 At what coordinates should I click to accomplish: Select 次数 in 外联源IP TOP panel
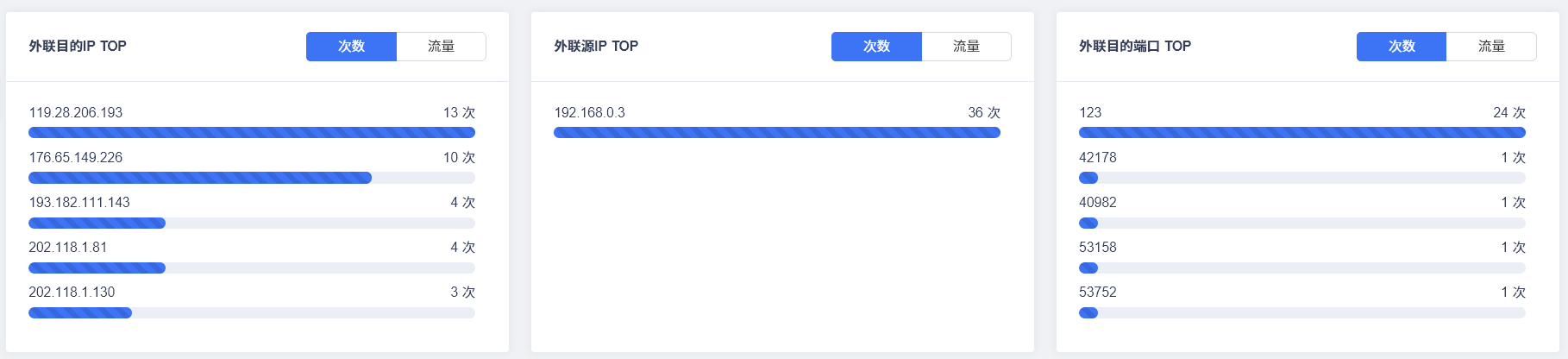876,47
